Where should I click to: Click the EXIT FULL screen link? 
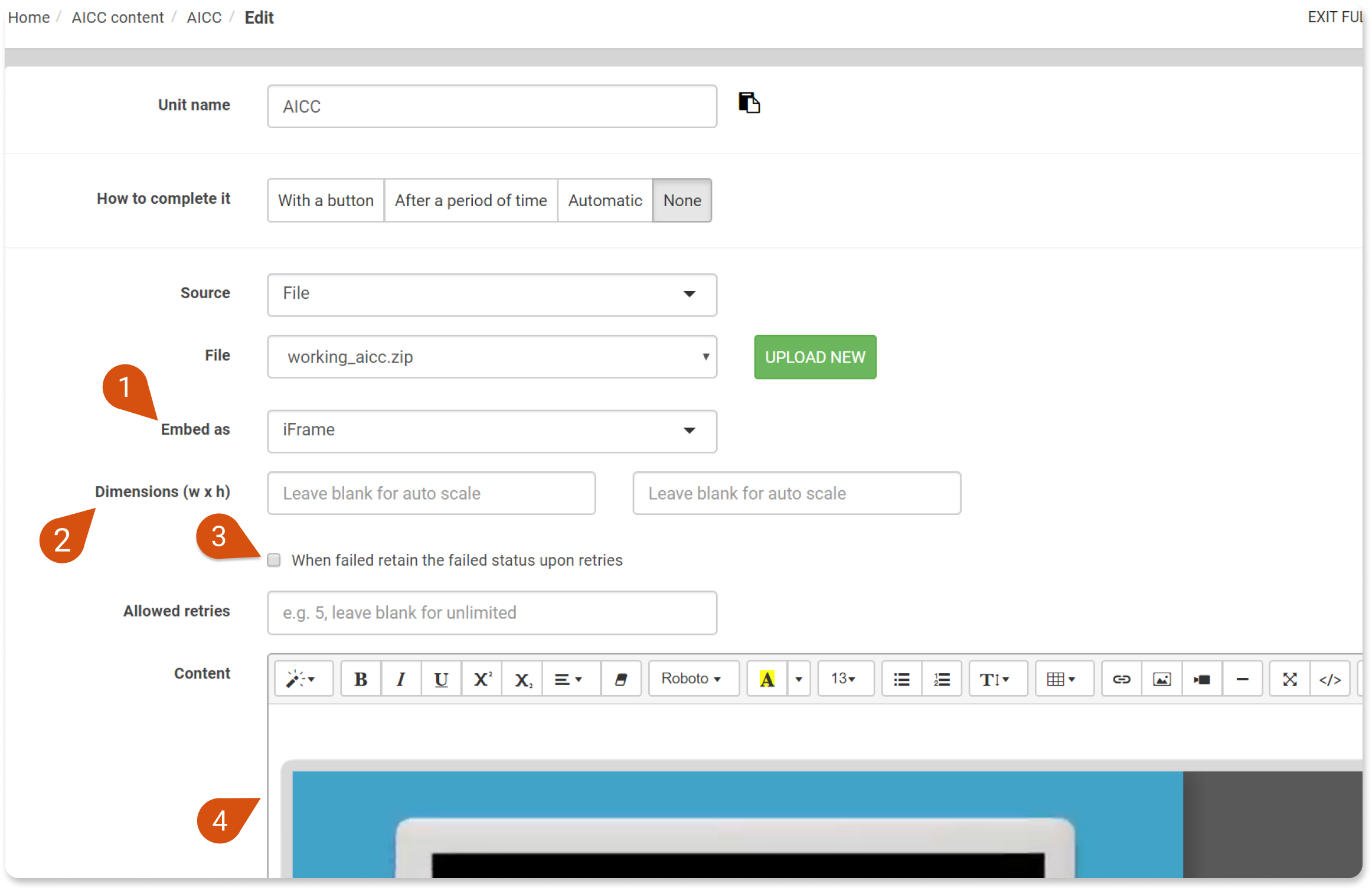(1336, 17)
